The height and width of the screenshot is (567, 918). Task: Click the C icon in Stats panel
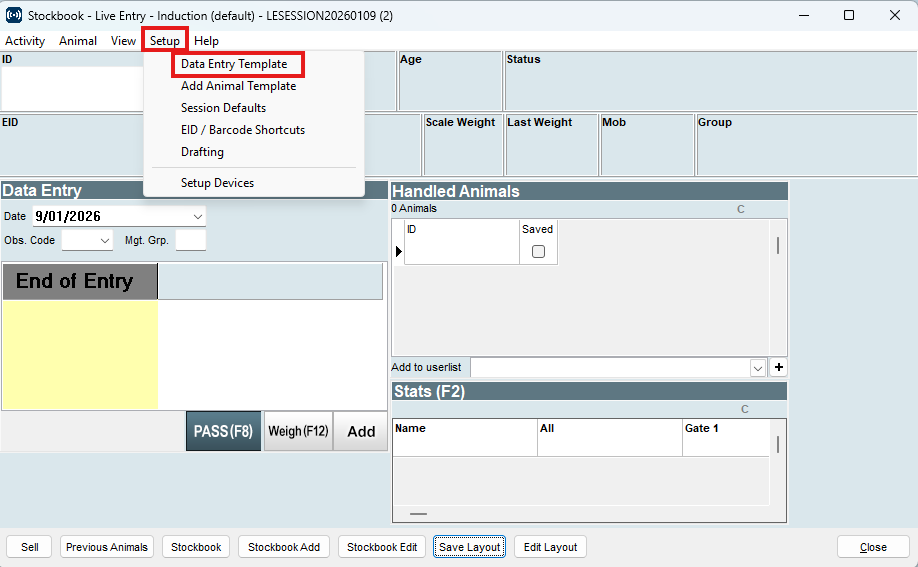745,409
